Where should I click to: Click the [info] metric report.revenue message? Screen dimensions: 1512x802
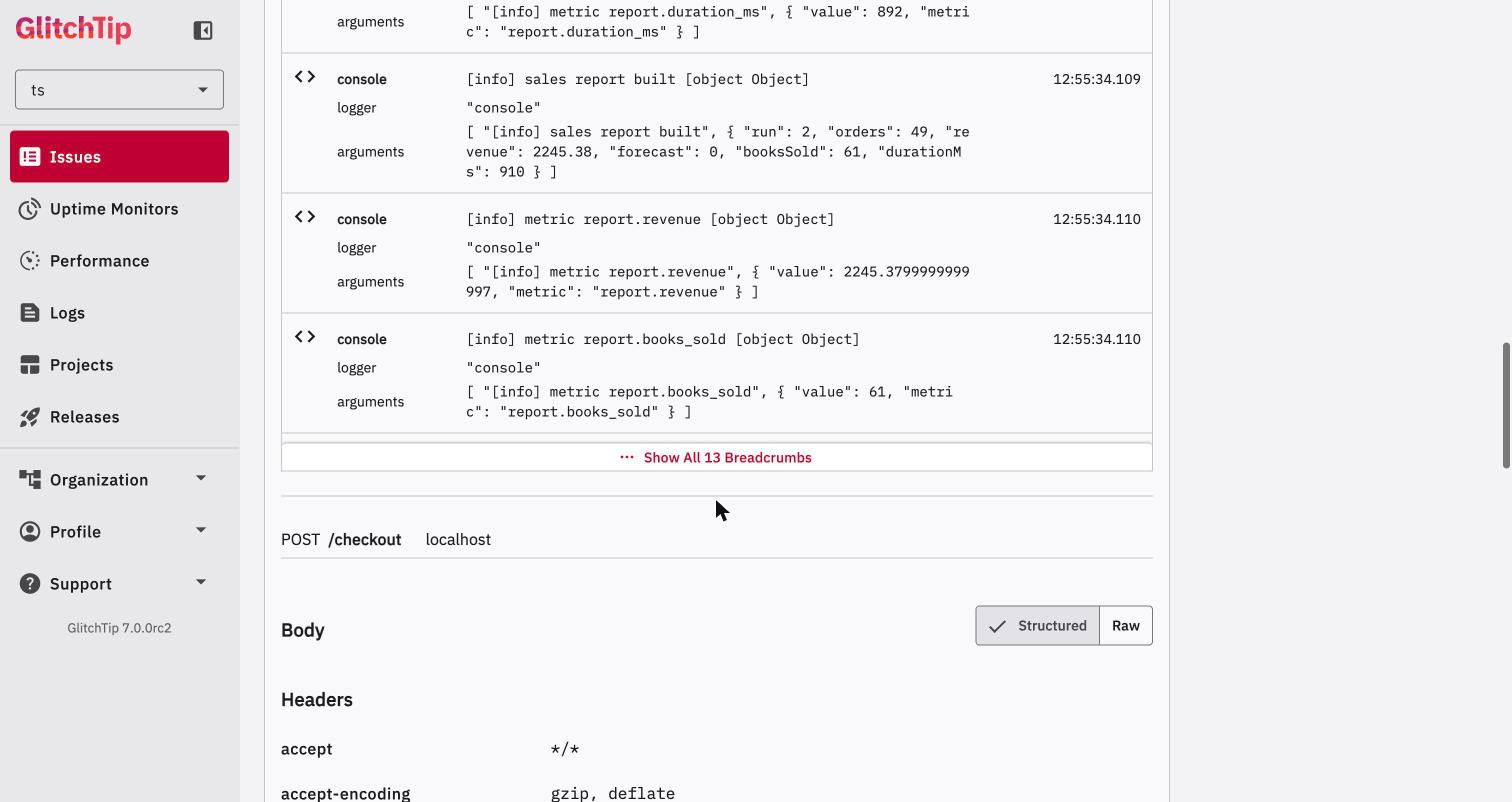tap(650, 219)
